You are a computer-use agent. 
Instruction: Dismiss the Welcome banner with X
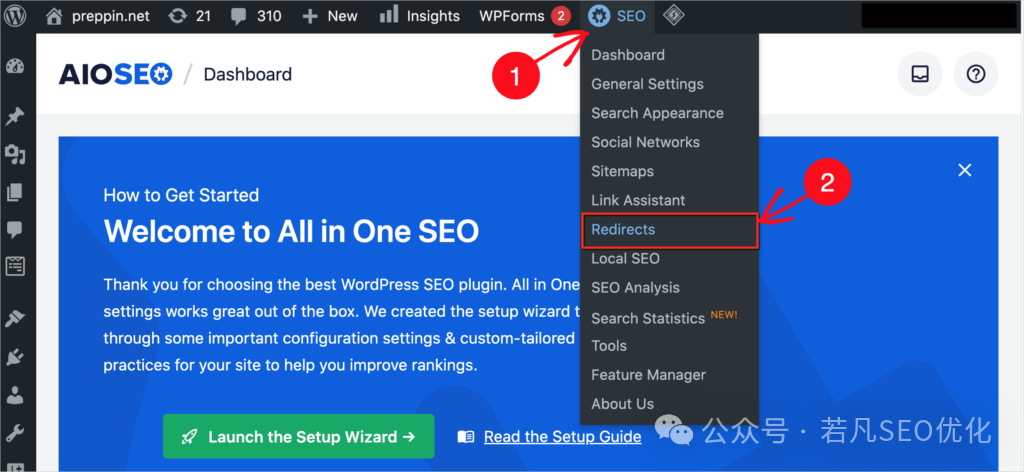(965, 170)
